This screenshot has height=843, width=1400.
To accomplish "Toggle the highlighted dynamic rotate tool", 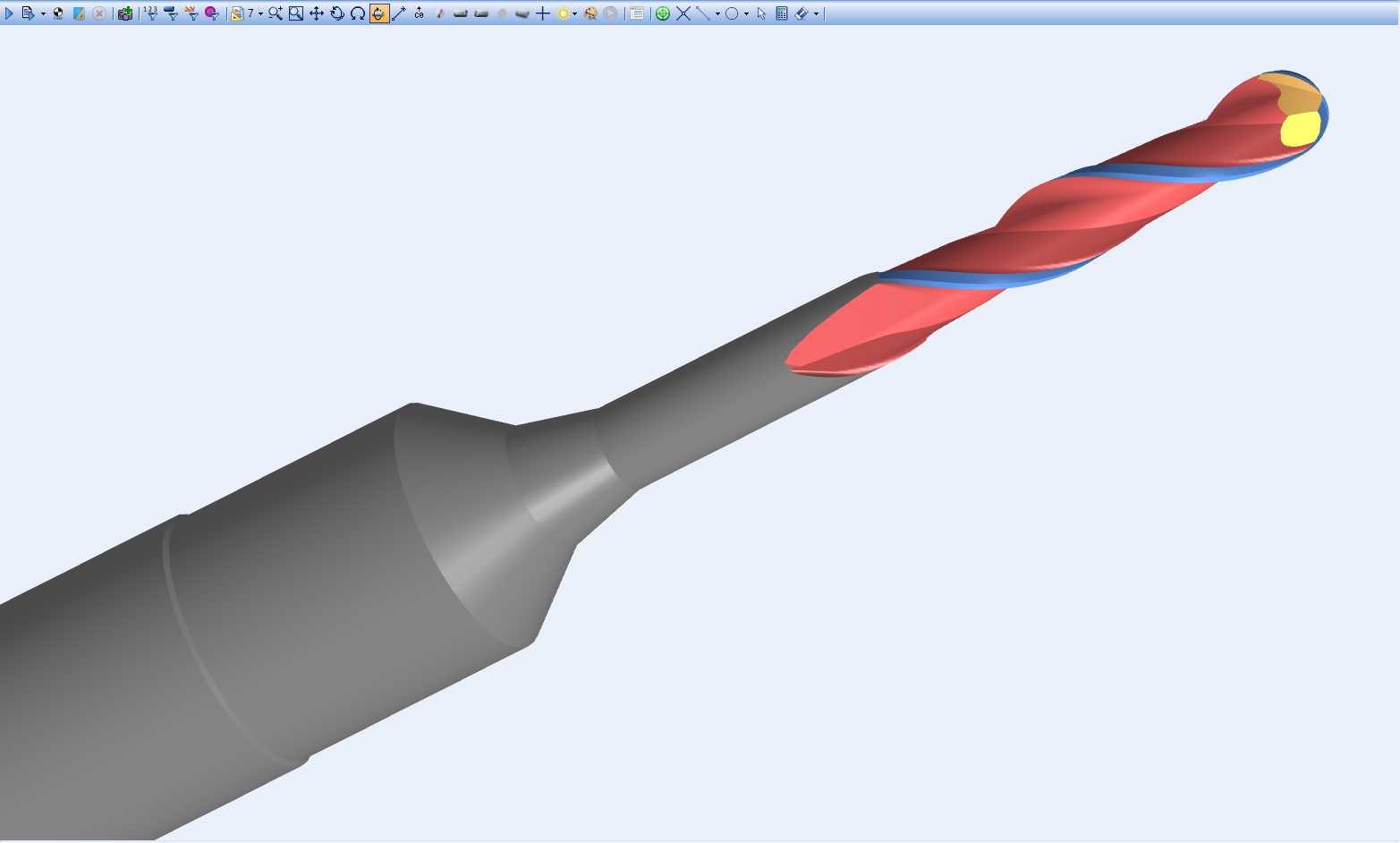I will pos(378,13).
